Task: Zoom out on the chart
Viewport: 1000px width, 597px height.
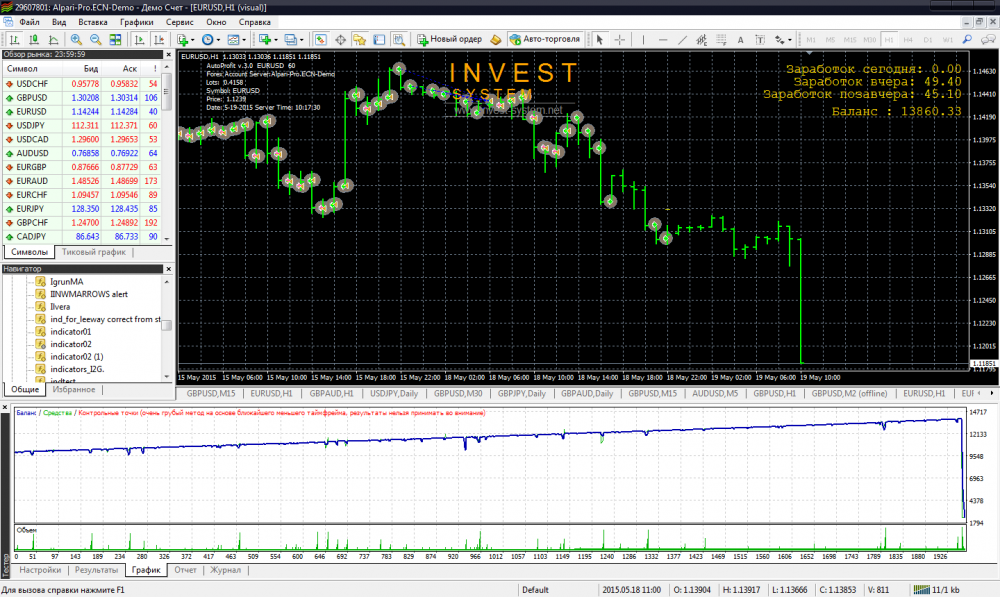Action: (x=96, y=40)
